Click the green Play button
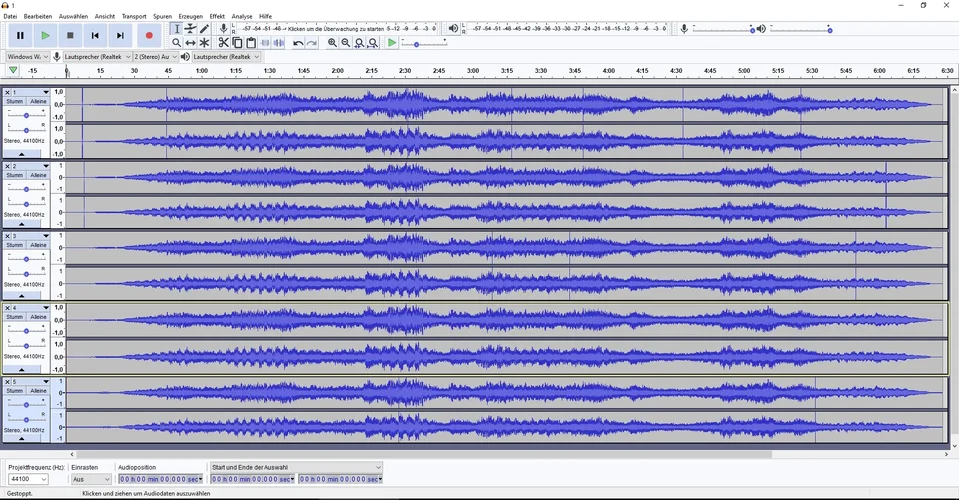This screenshot has height=500, width=959. point(45,35)
